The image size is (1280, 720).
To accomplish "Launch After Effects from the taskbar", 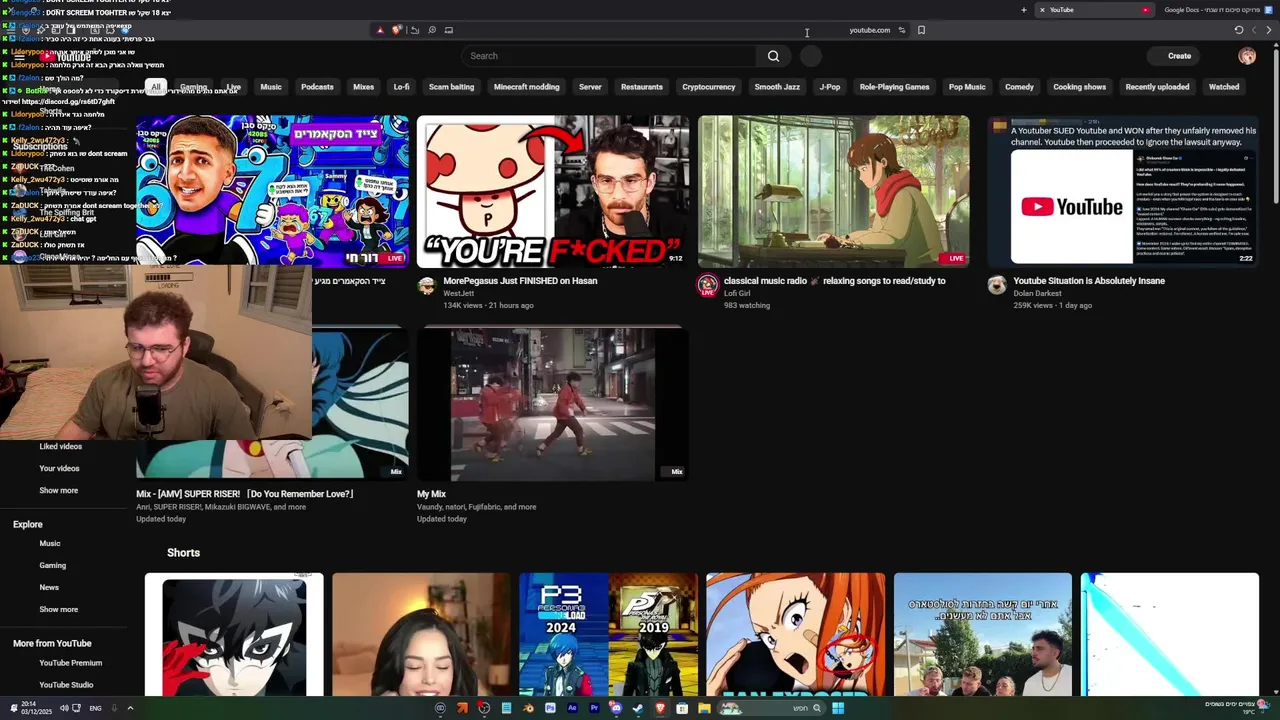I will tap(572, 708).
